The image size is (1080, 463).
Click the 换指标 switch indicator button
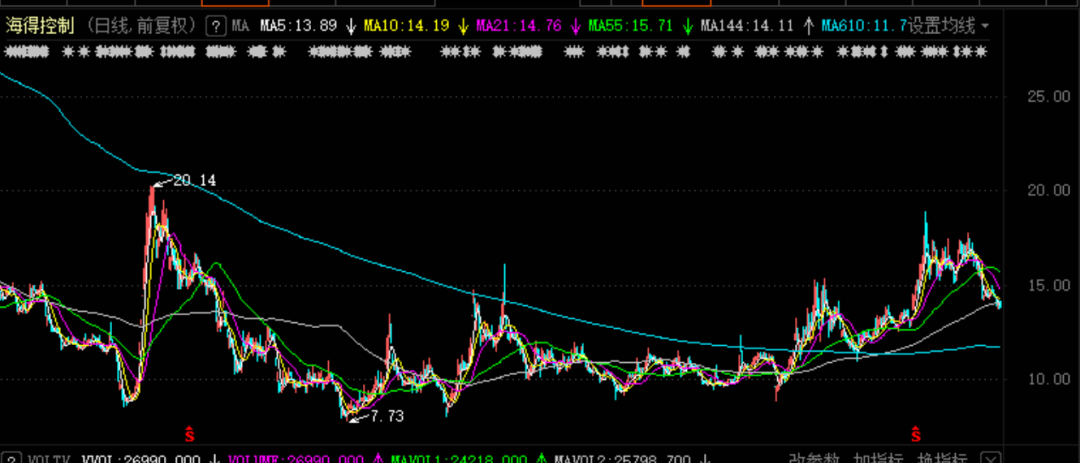943,457
